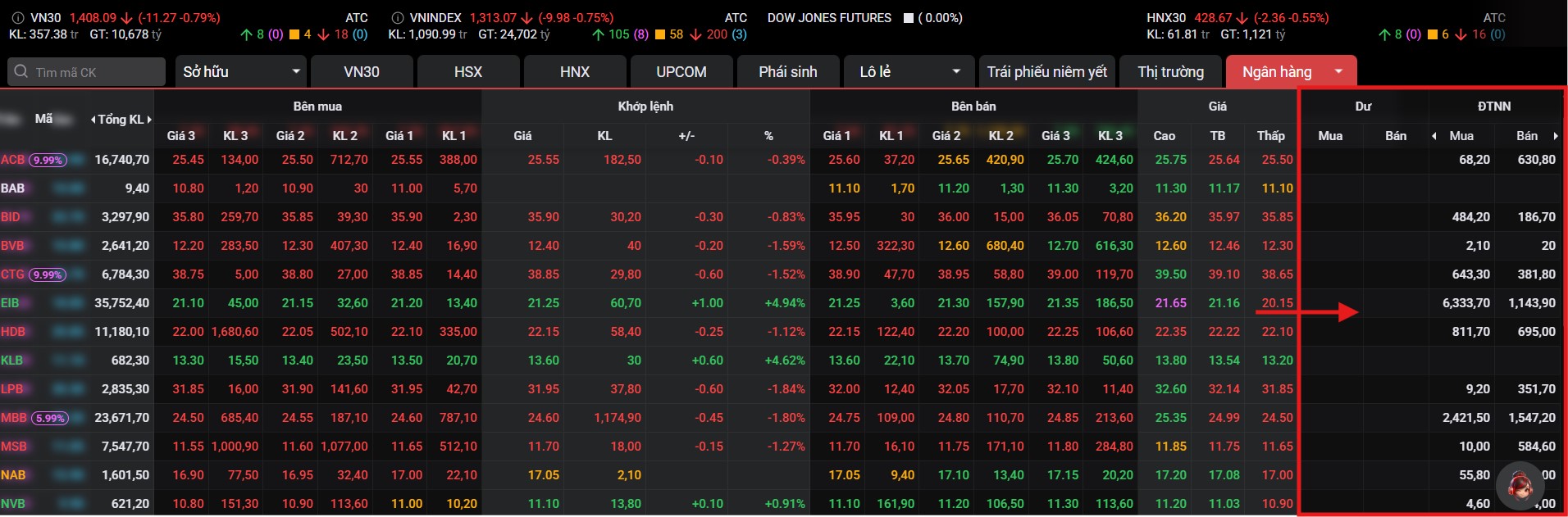Open the Phái sinh tab

pyautogui.click(x=788, y=72)
